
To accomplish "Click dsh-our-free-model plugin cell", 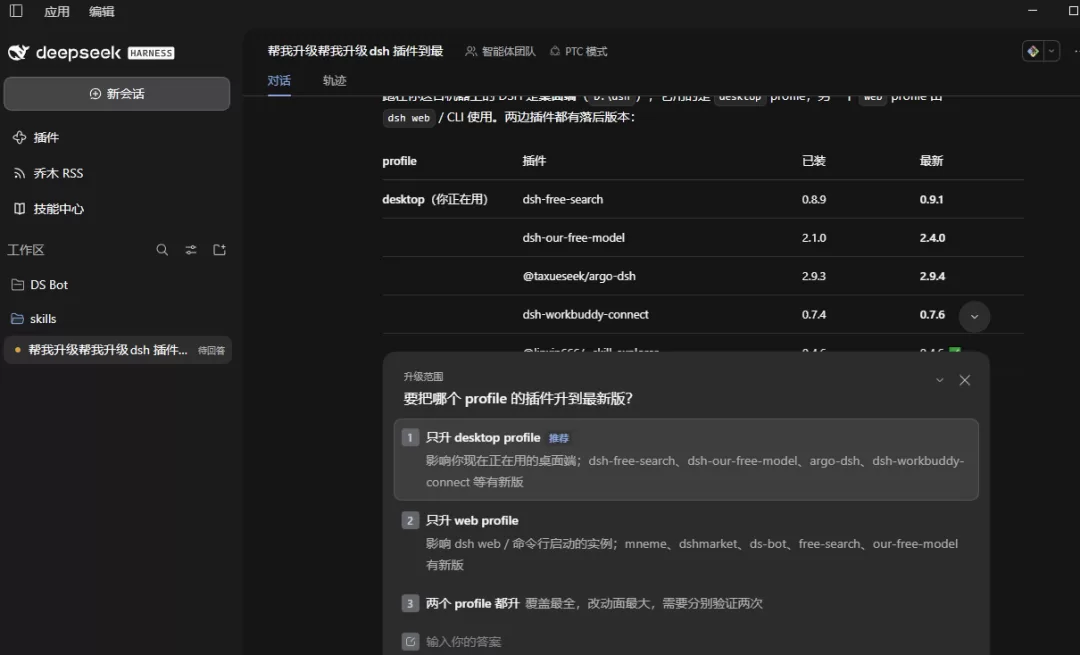I will click(x=574, y=238).
